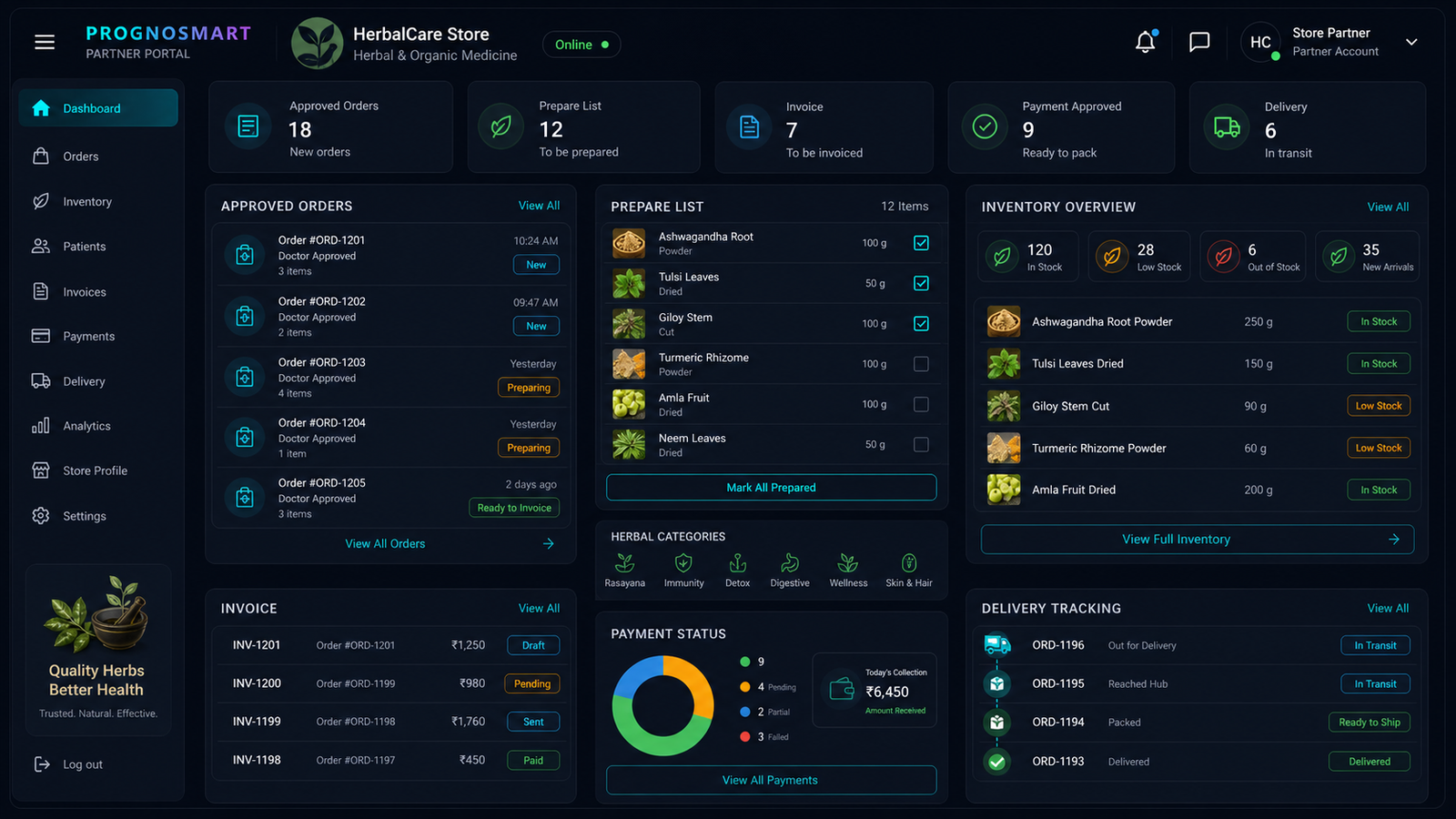This screenshot has width=1456, height=819.
Task: Click Draft status on INV-1201
Action: pyautogui.click(x=533, y=645)
